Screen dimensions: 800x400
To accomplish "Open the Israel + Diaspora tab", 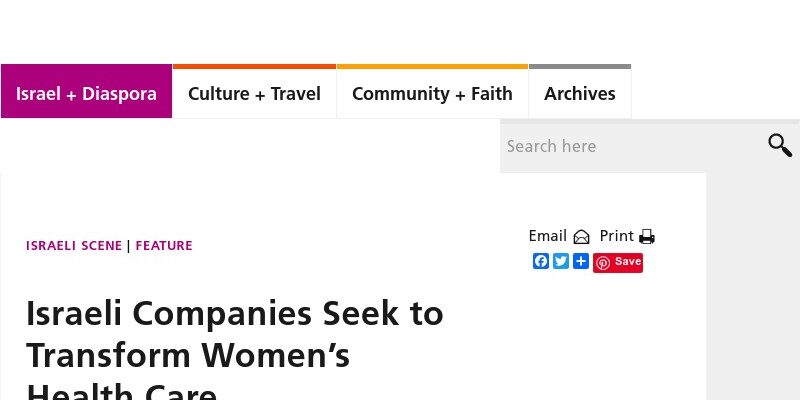I will [86, 93].
